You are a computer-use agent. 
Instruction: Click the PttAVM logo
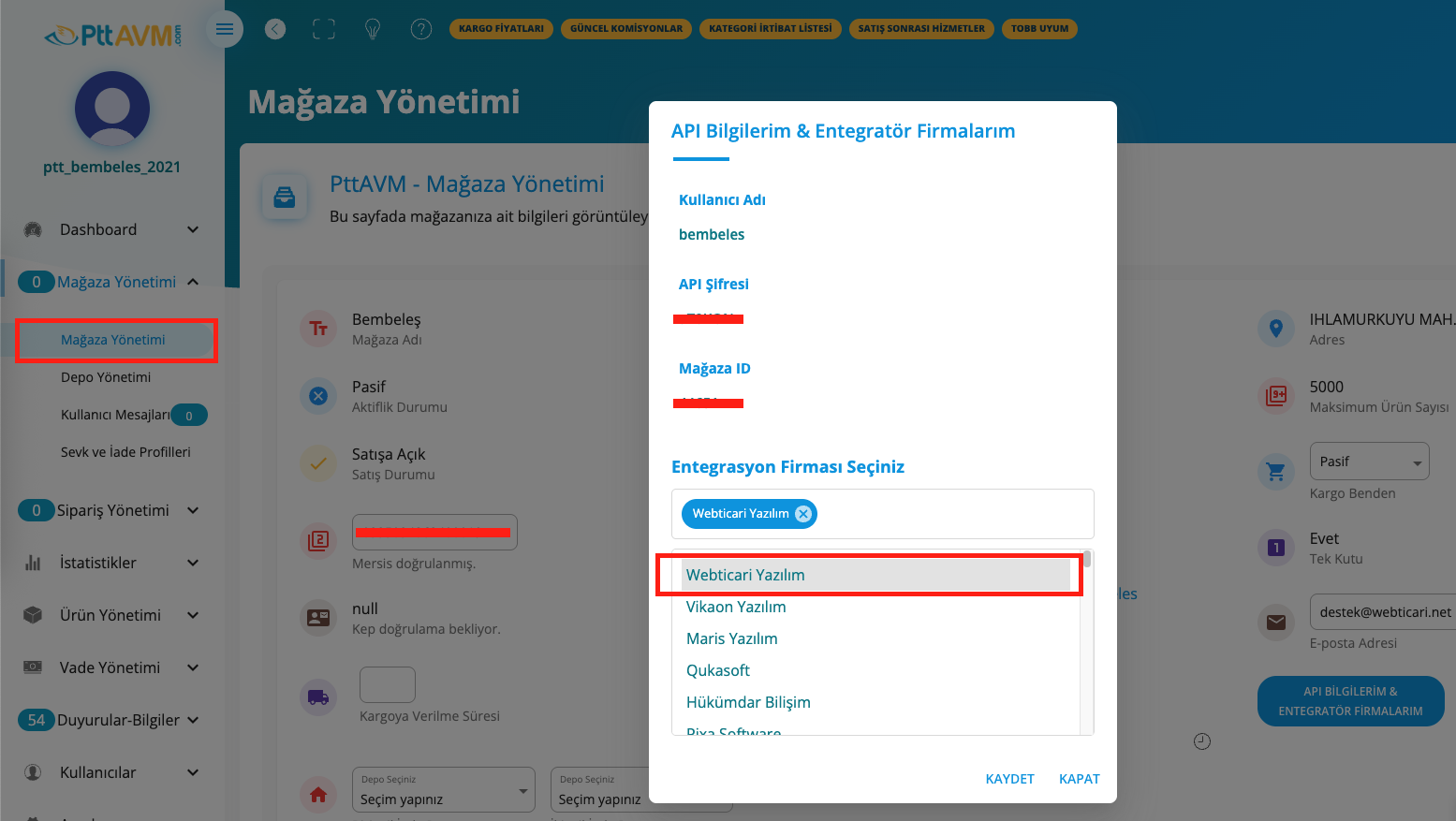pyautogui.click(x=112, y=36)
